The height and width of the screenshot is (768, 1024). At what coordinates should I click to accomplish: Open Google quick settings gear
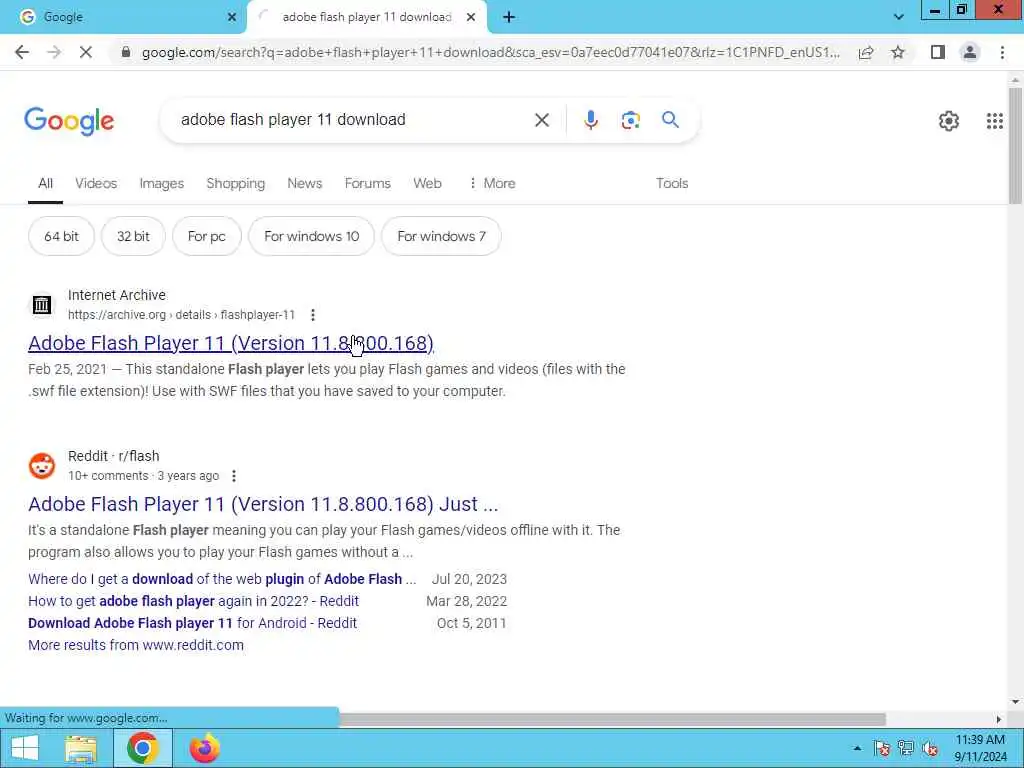click(948, 121)
